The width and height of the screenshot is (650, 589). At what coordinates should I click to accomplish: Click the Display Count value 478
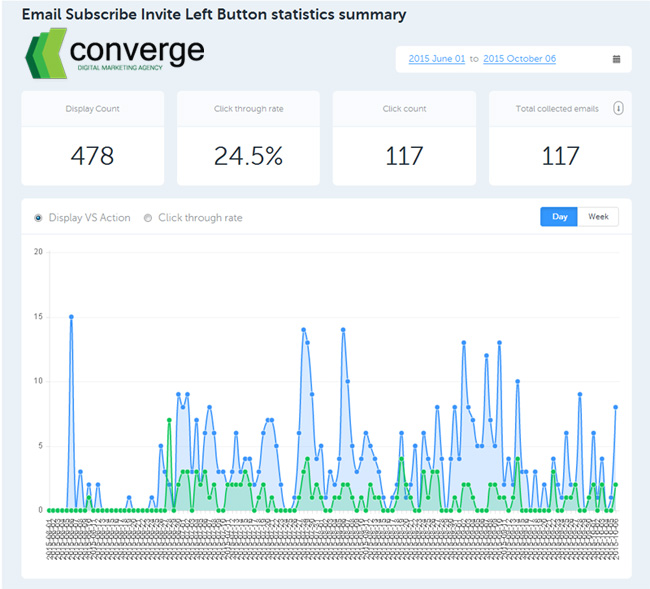92,156
